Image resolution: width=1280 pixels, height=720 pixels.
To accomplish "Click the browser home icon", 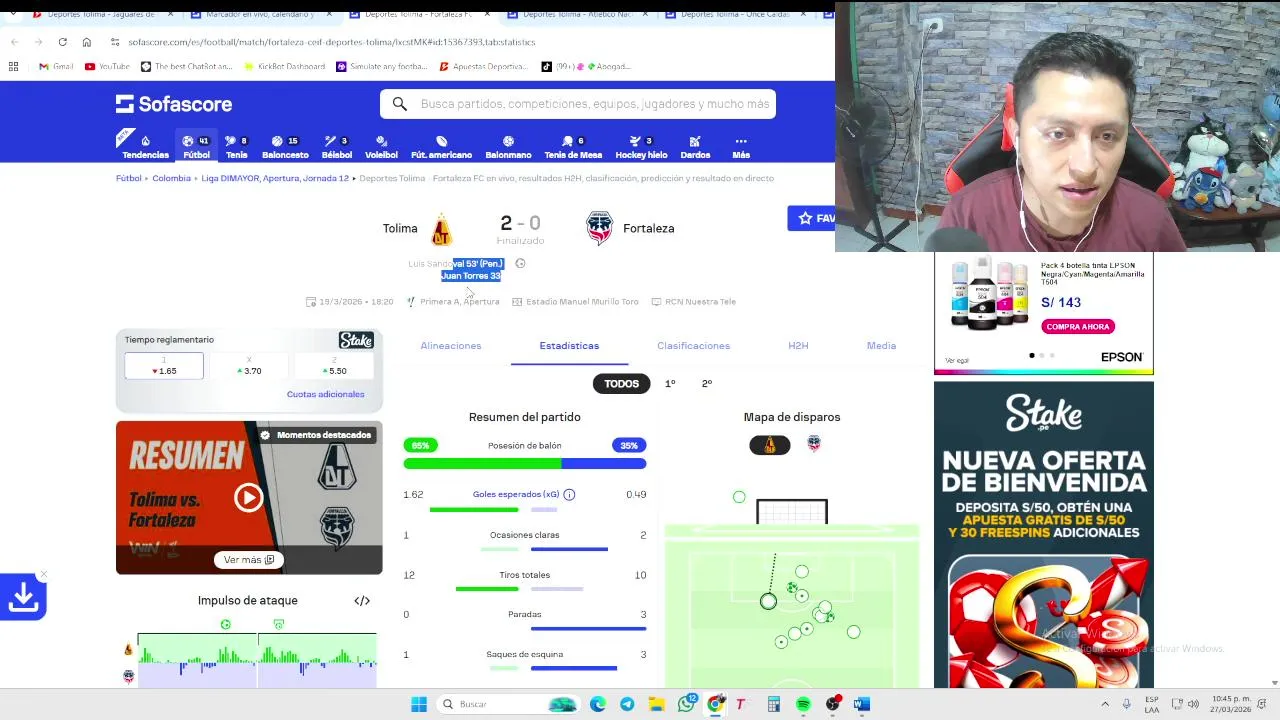I will [87, 42].
